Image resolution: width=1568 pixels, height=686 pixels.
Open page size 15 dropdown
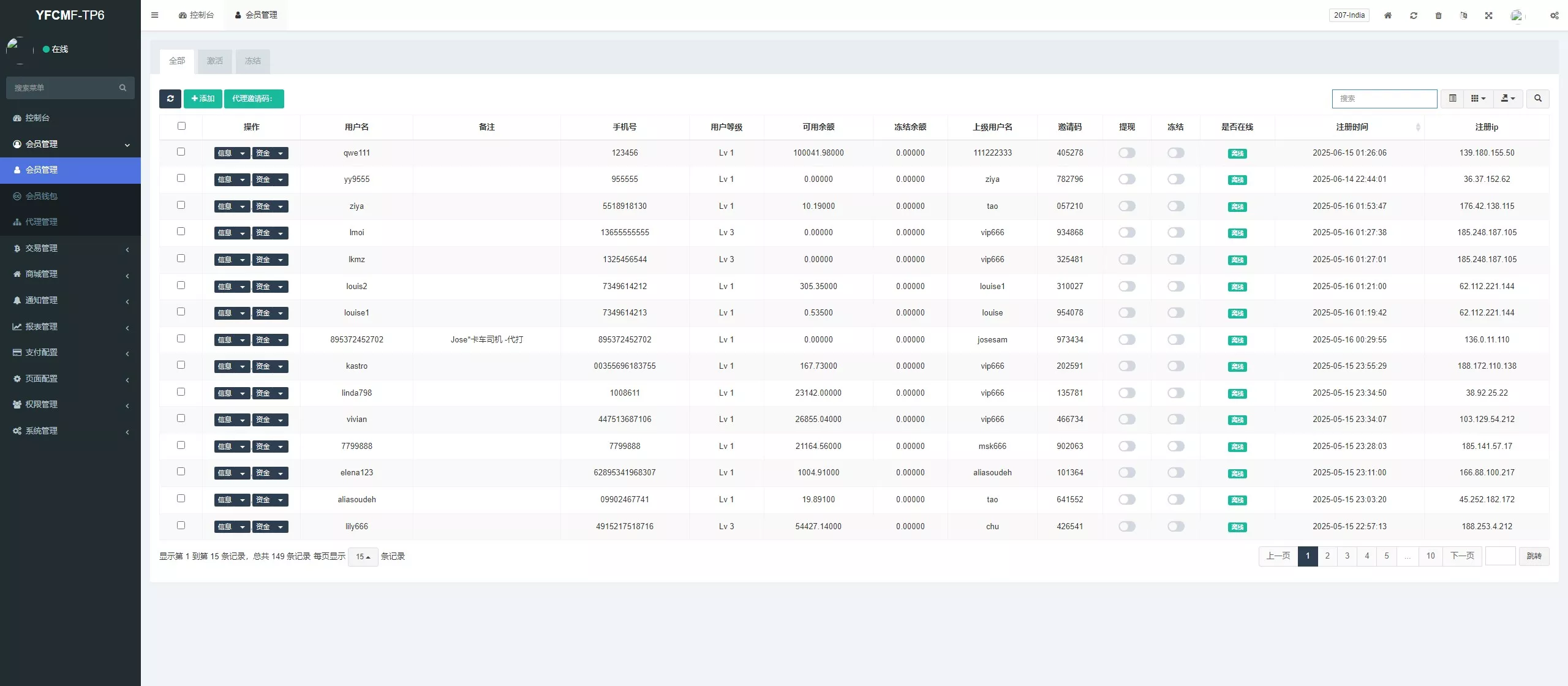point(363,557)
